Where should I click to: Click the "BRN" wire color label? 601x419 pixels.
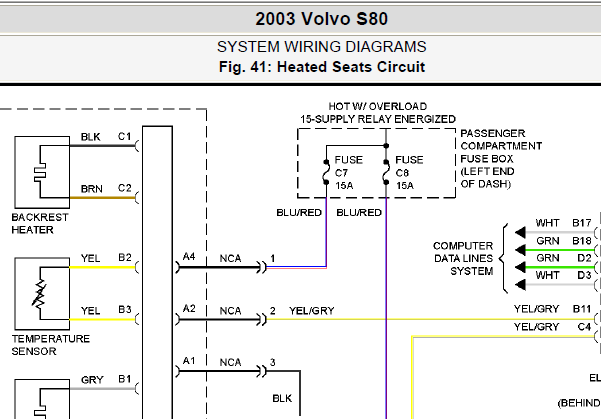tap(92, 189)
